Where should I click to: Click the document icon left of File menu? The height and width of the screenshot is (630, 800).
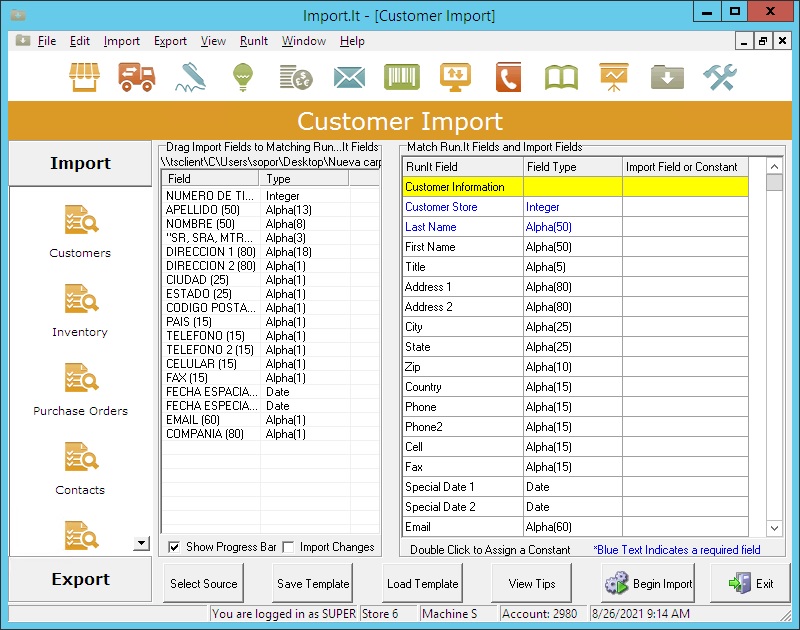click(22, 40)
